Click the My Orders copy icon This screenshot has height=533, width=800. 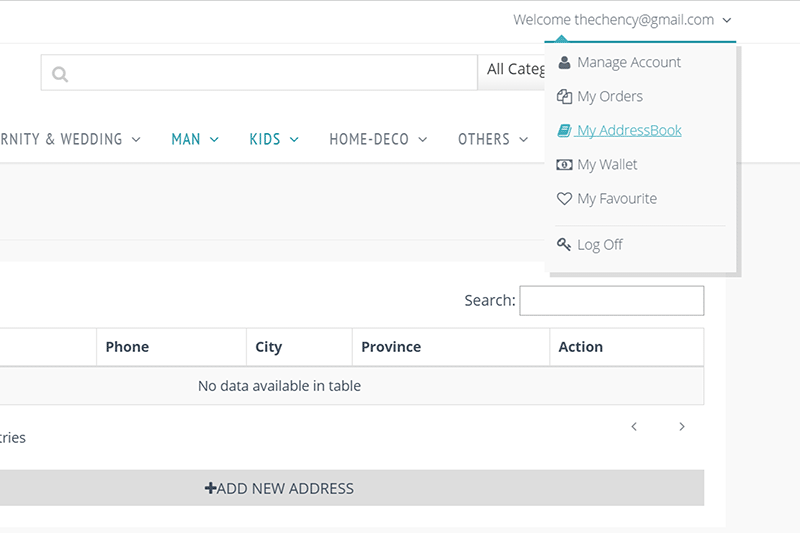click(564, 97)
